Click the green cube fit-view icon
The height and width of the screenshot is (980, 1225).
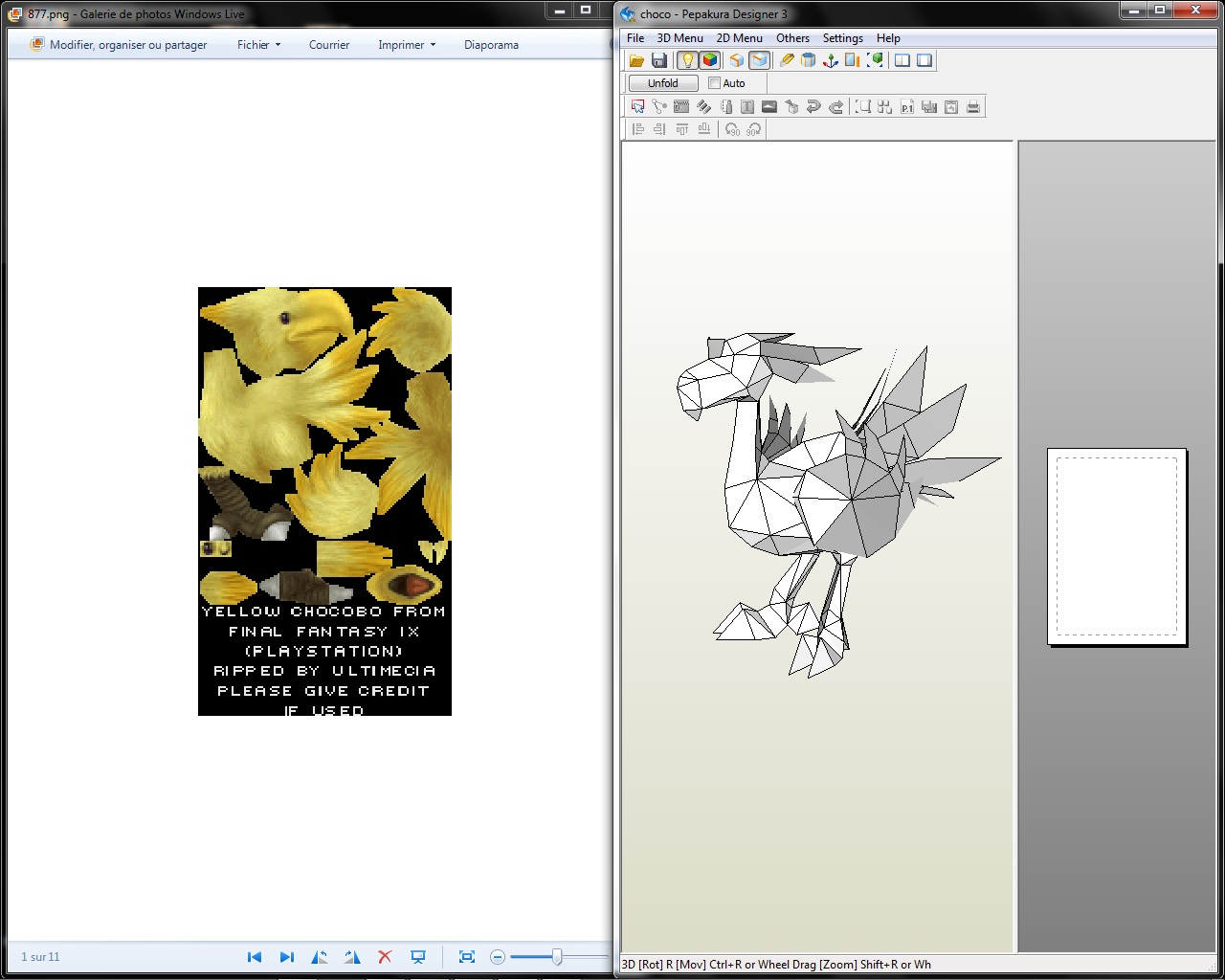pos(875,60)
